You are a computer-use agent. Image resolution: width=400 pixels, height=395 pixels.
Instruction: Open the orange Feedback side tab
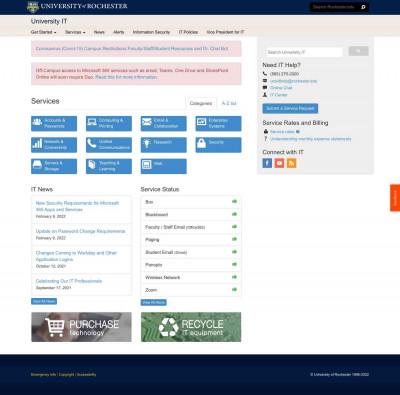(x=395, y=198)
